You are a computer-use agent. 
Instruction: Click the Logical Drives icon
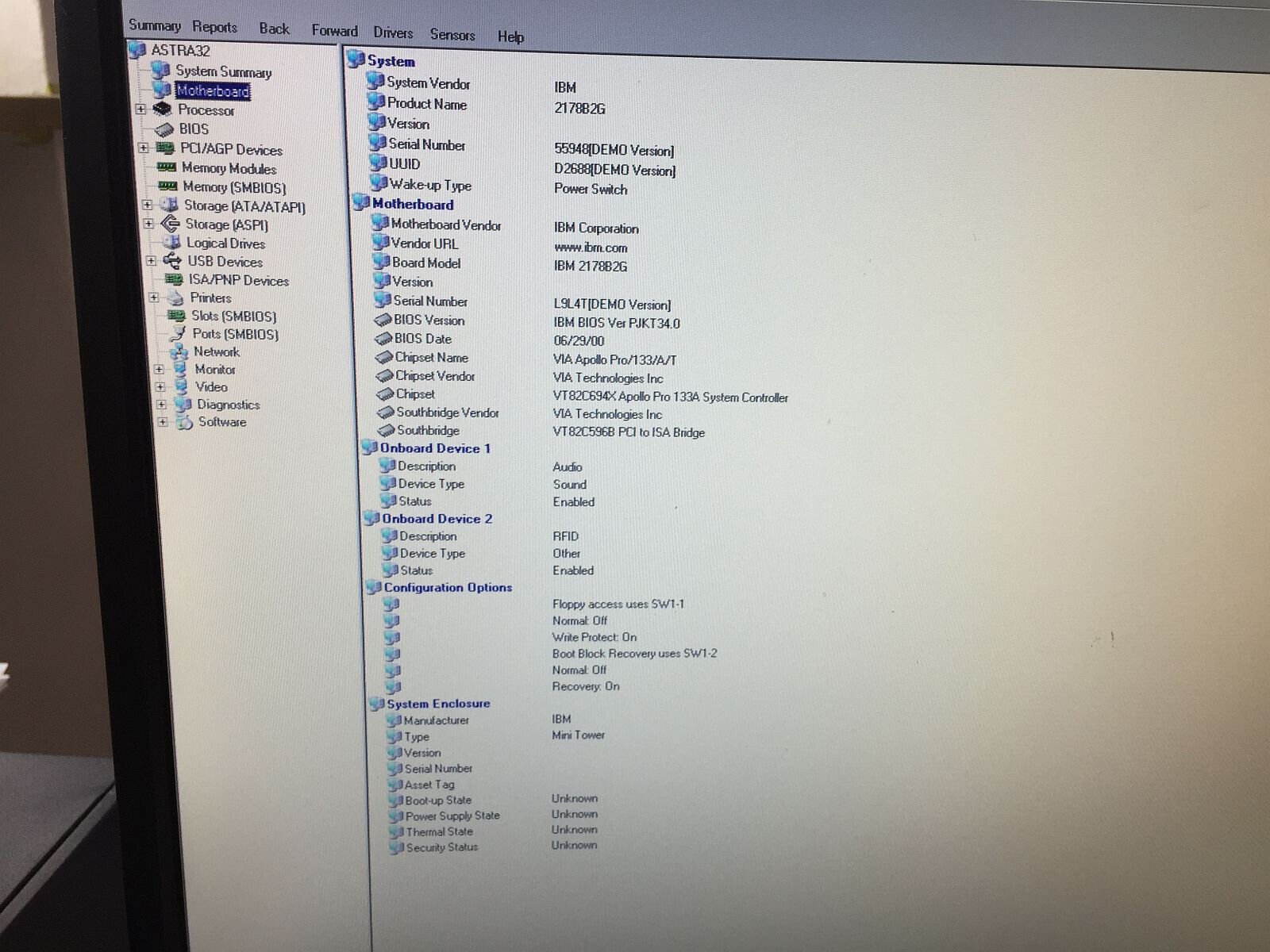[x=171, y=243]
